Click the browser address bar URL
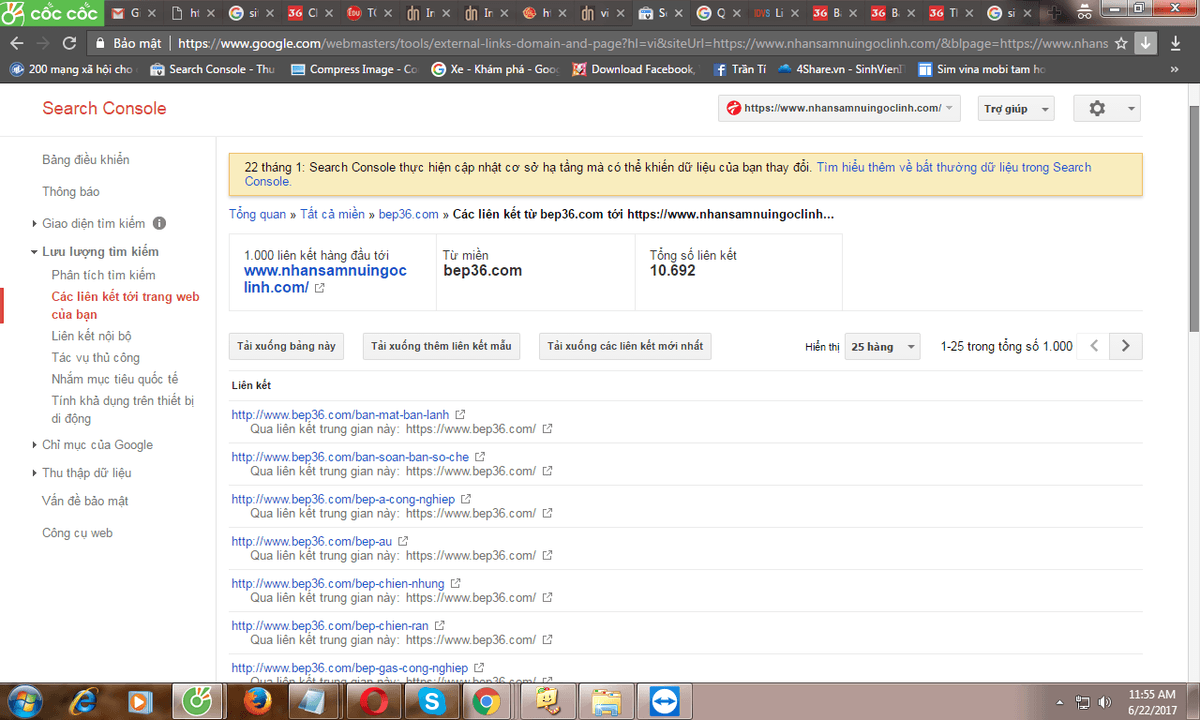Image resolution: width=1200 pixels, height=720 pixels. coord(640,44)
